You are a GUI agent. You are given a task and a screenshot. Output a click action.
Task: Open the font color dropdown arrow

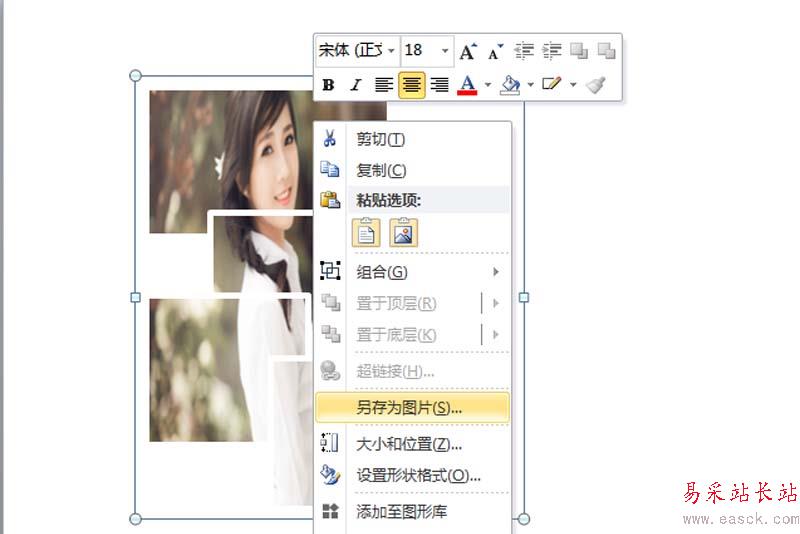tap(488, 85)
